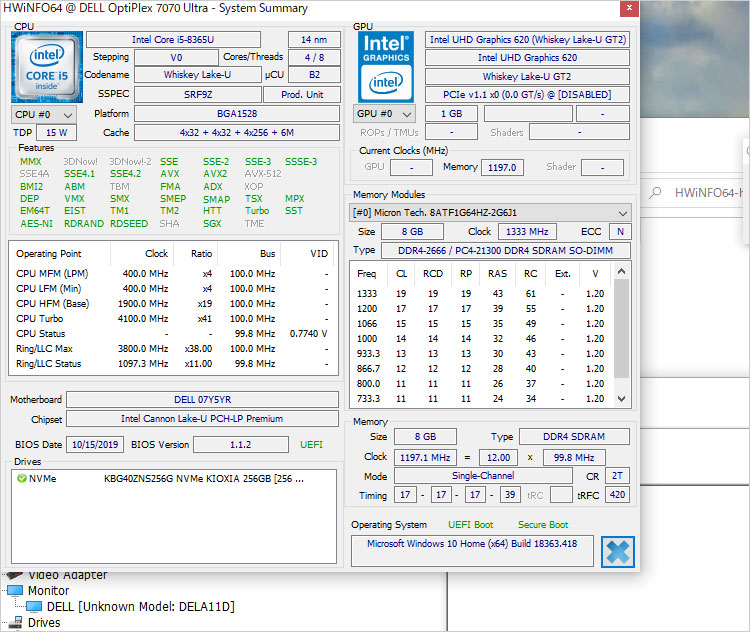The width and height of the screenshot is (750, 632).
Task: Click the Intel Core i5 CPU logo
Action: click(x=47, y=67)
